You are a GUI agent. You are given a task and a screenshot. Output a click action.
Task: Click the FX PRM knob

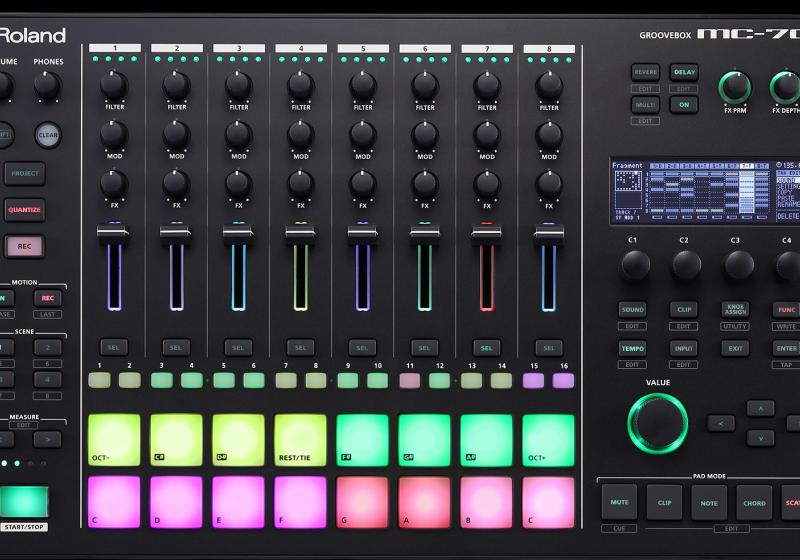(x=735, y=88)
